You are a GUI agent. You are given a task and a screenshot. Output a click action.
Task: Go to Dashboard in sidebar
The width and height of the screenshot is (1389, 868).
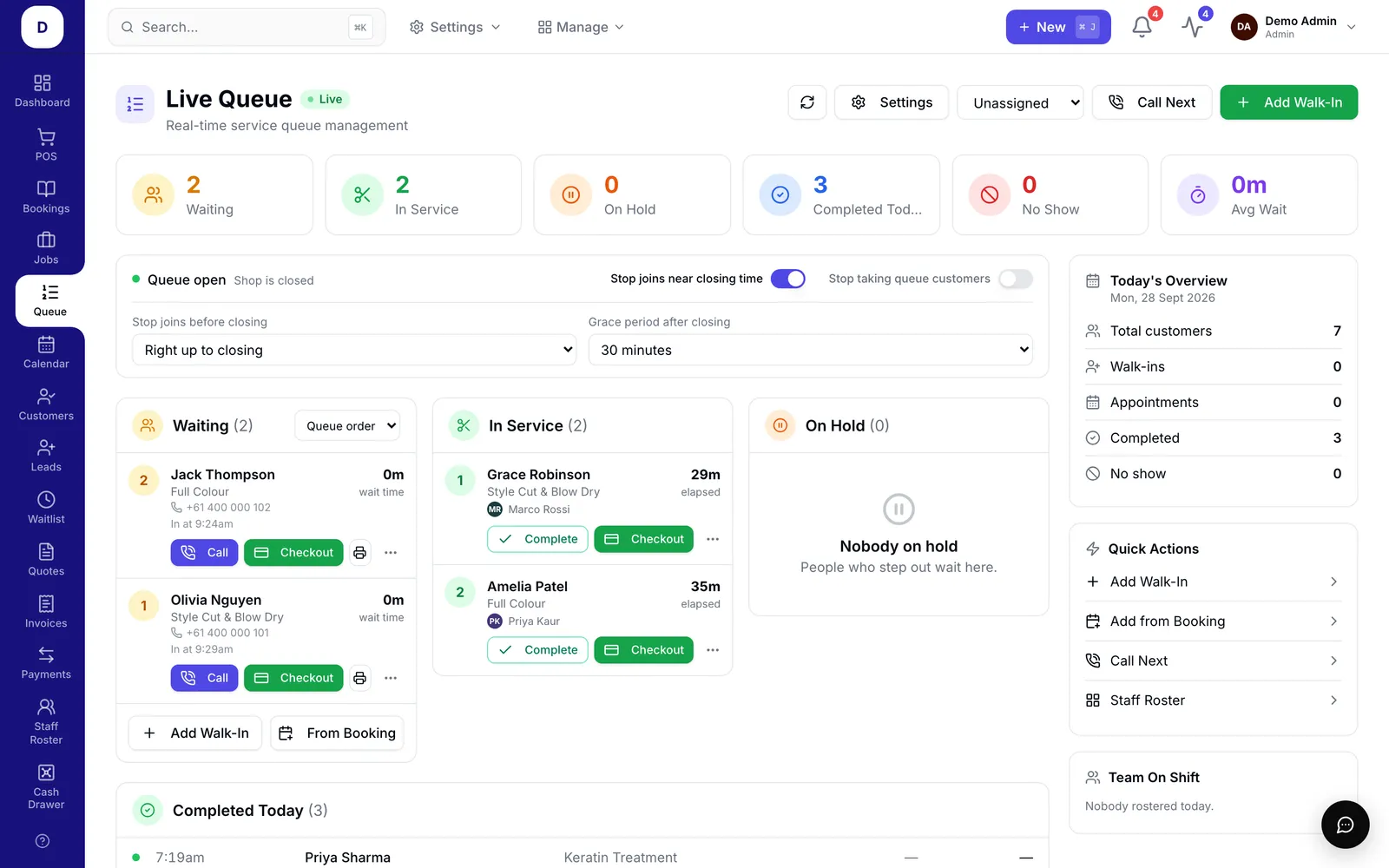point(43,91)
